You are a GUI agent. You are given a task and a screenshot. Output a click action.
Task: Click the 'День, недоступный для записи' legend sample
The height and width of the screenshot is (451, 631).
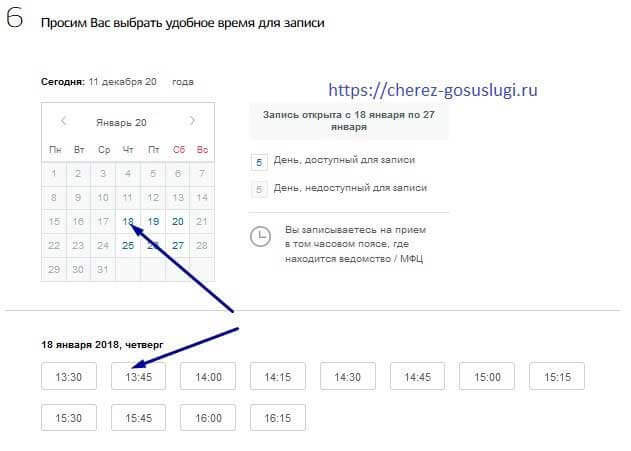point(259,189)
